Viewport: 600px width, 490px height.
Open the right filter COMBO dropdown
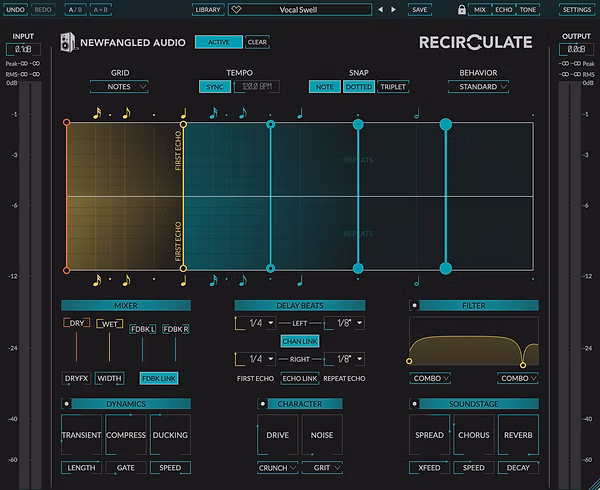[518, 378]
